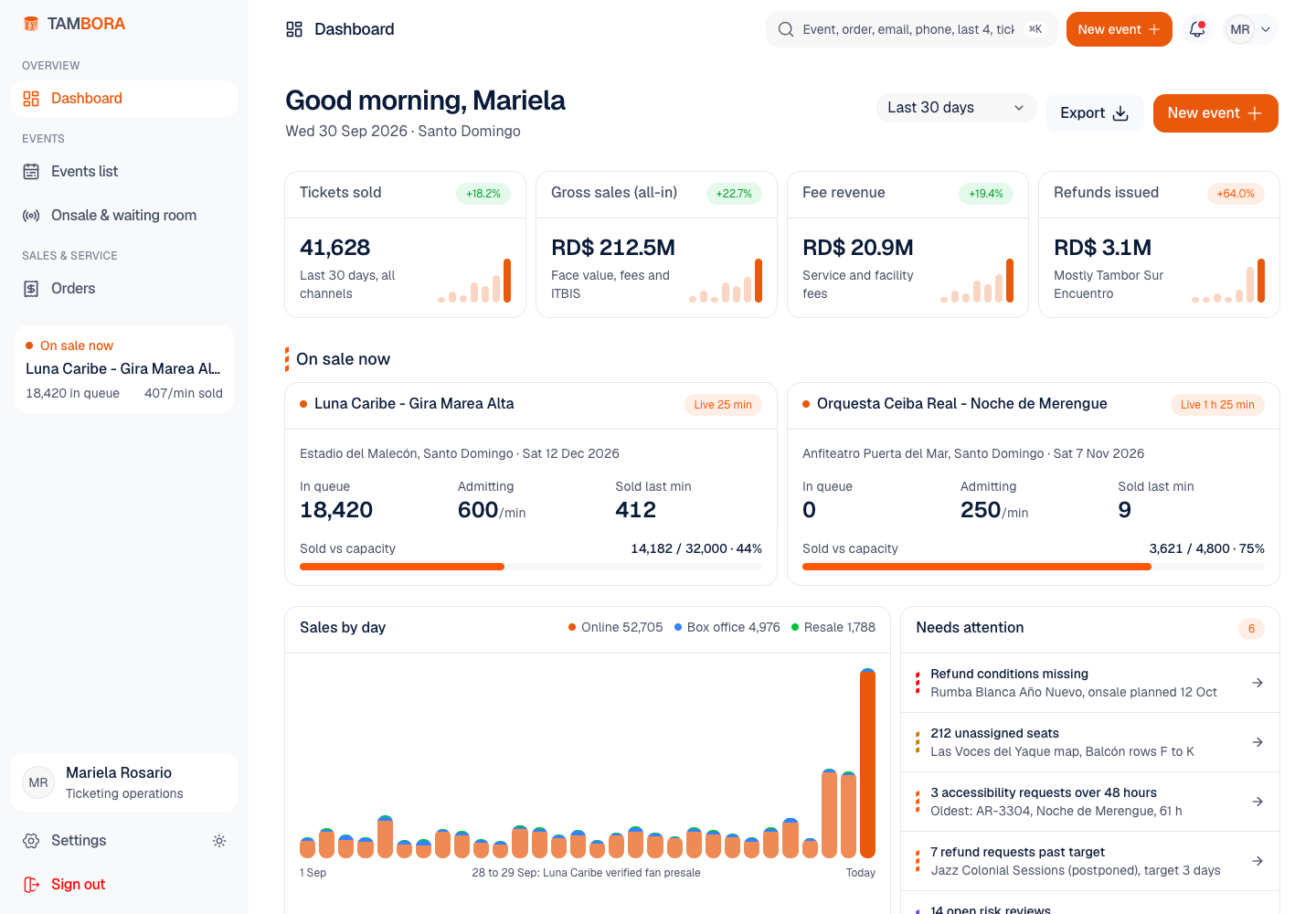This screenshot has height=914, width=1316.
Task: Click the Tambora logo icon
Action: [x=31, y=24]
